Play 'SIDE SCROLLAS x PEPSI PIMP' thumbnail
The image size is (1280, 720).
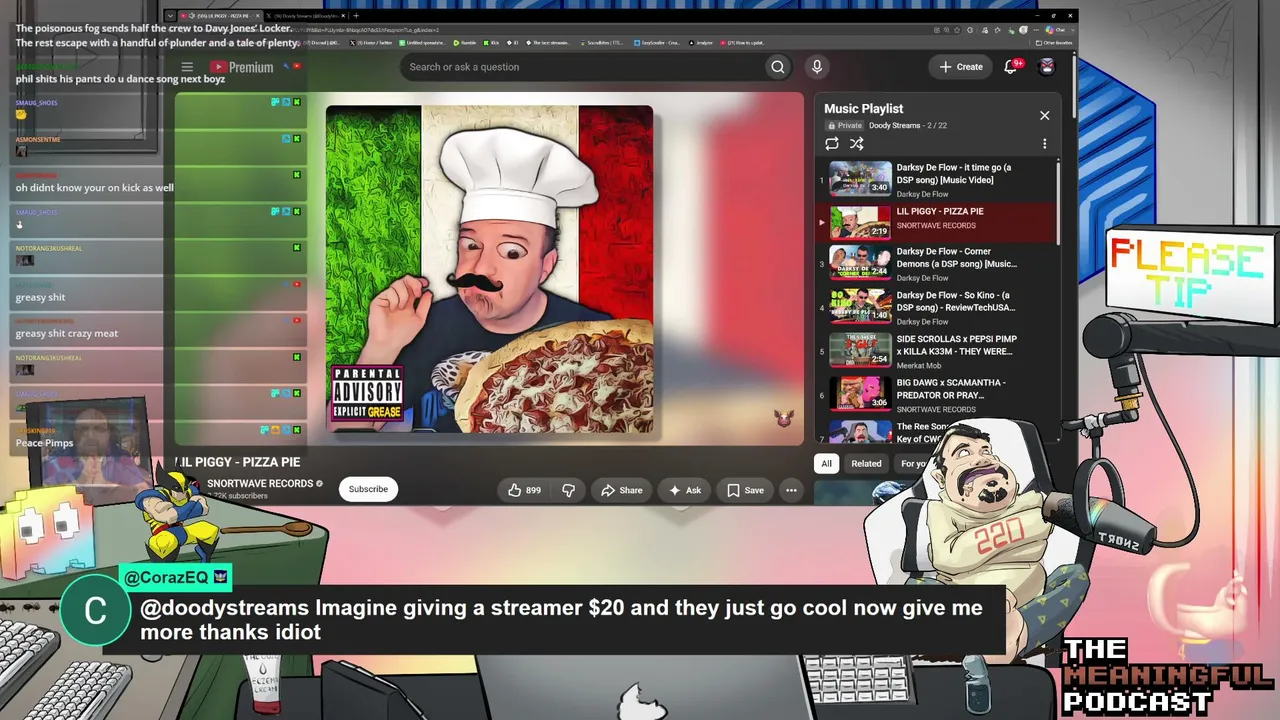pyautogui.click(x=860, y=350)
